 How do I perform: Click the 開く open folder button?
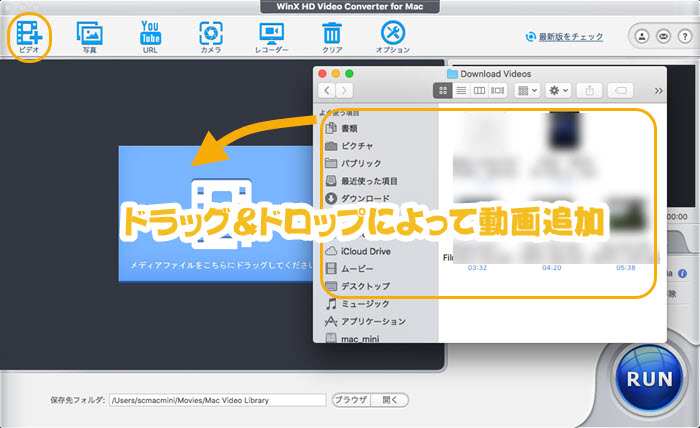(390, 400)
